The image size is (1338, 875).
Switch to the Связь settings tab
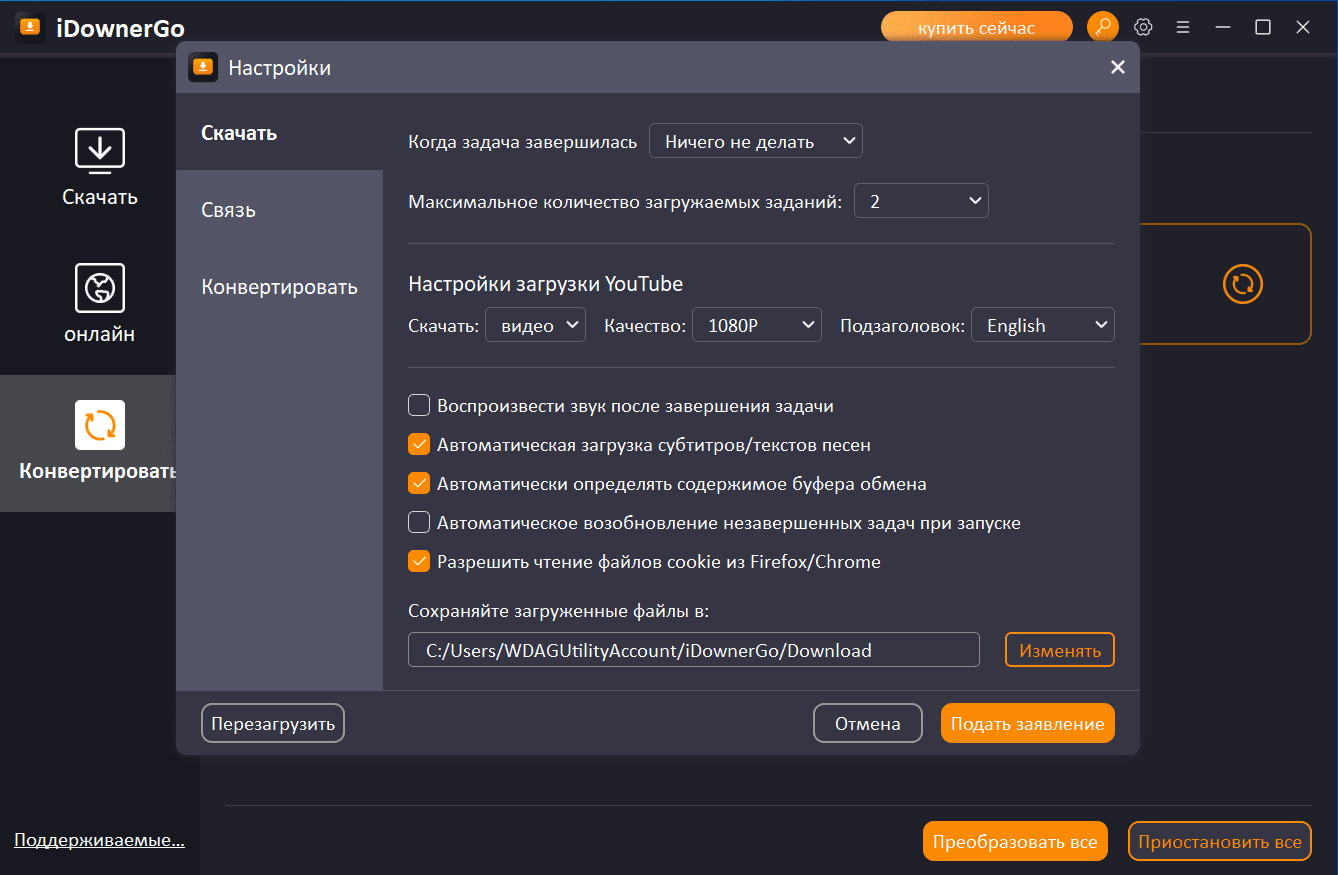(x=279, y=210)
